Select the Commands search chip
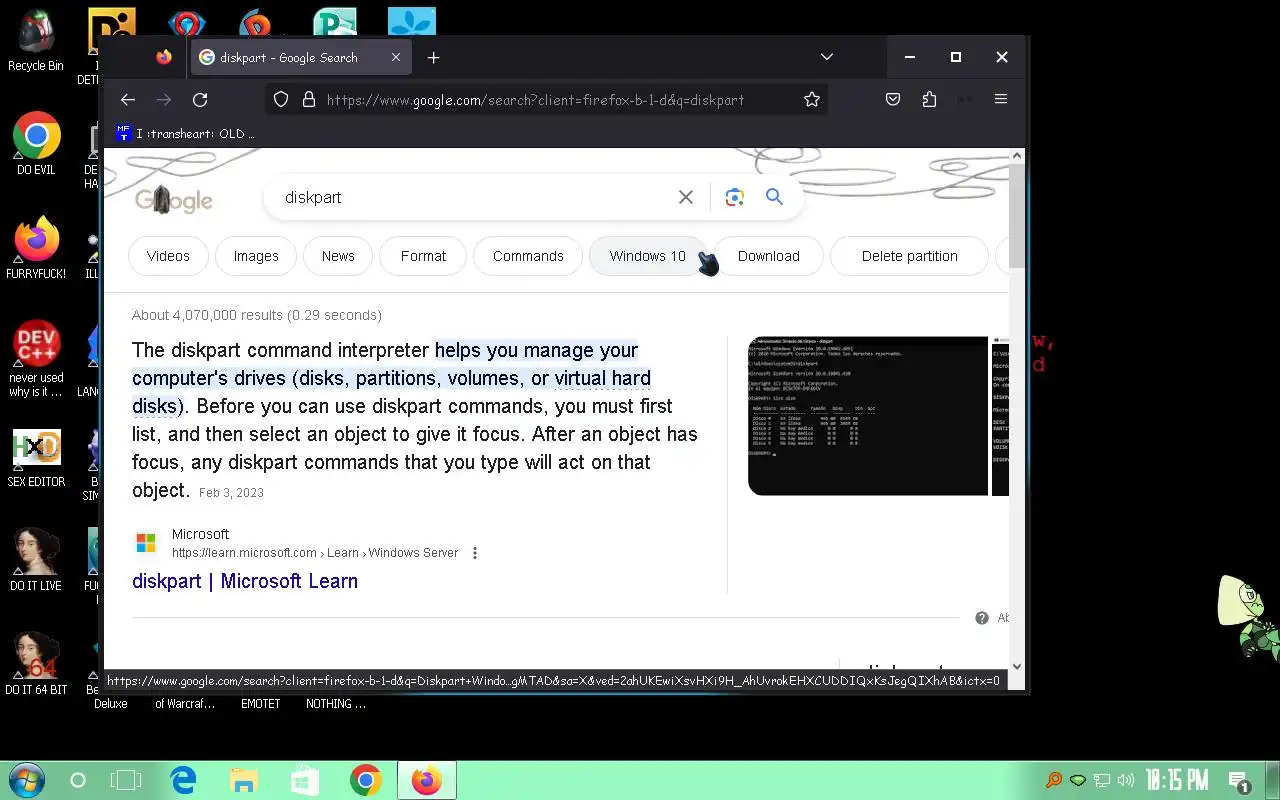The image size is (1280, 800). [x=528, y=256]
